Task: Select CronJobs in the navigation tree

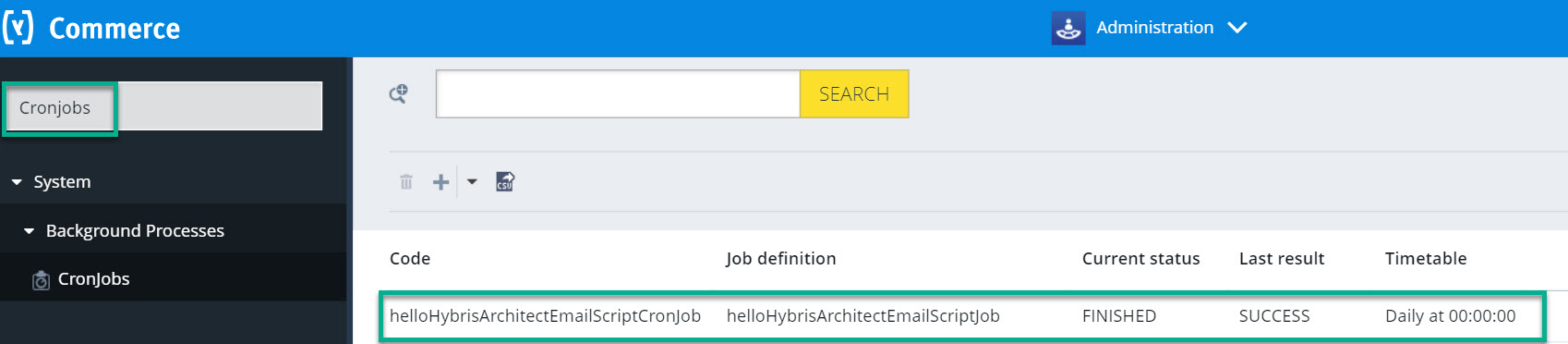Action: (93, 279)
